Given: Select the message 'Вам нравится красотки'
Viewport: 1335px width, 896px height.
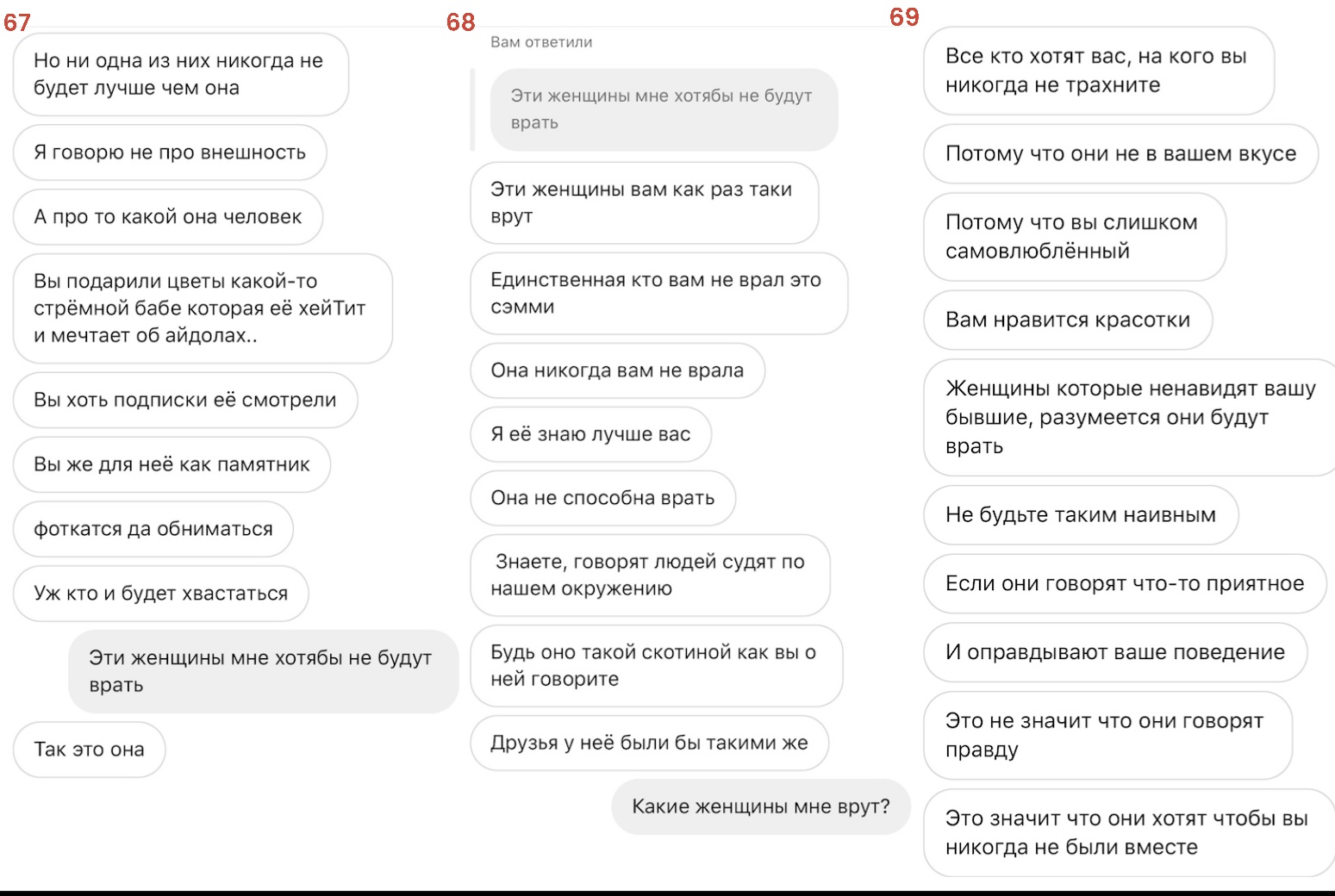Looking at the screenshot, I should [x=1068, y=320].
